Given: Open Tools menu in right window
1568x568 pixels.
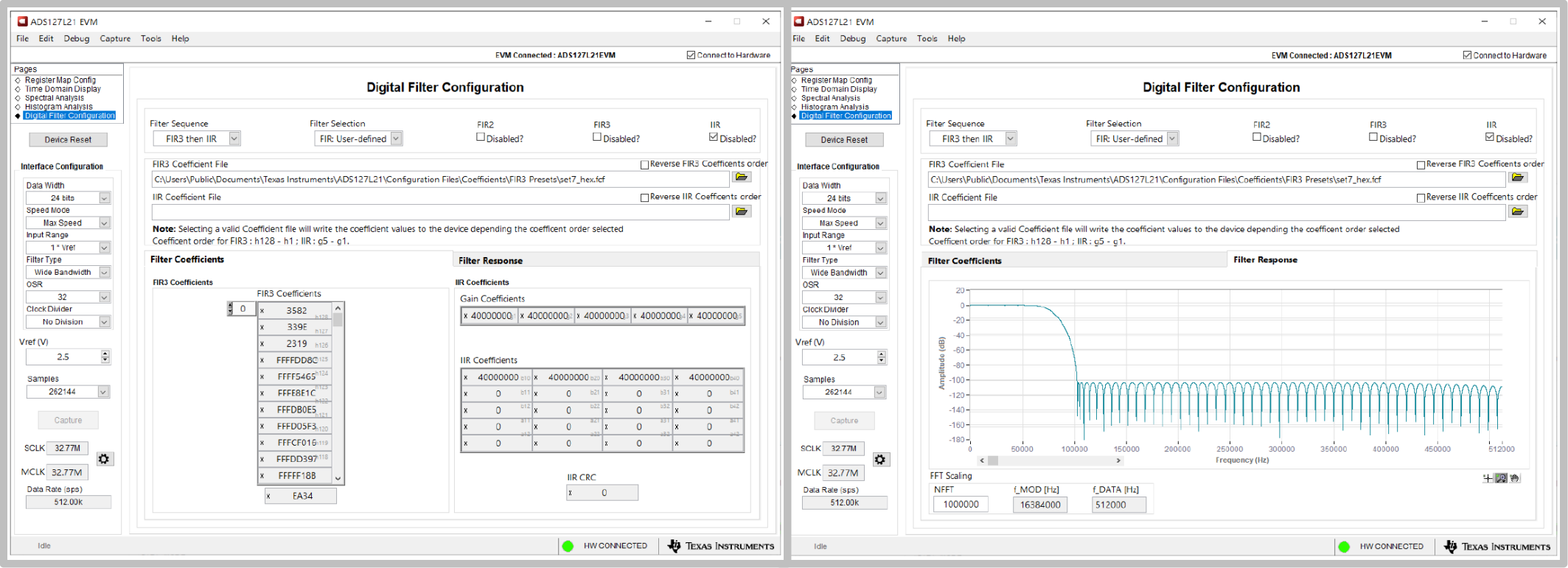Looking at the screenshot, I should 927,38.
